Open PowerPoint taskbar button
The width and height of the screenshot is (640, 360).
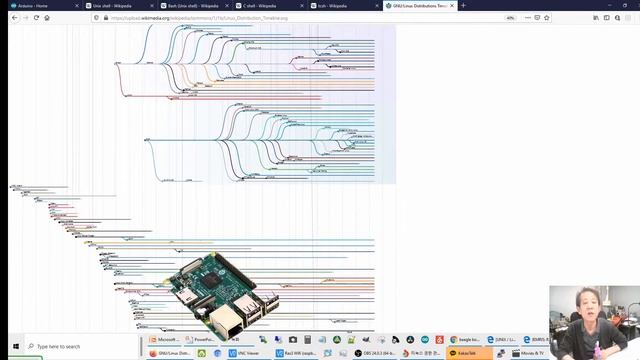pyautogui.click(x=200, y=340)
